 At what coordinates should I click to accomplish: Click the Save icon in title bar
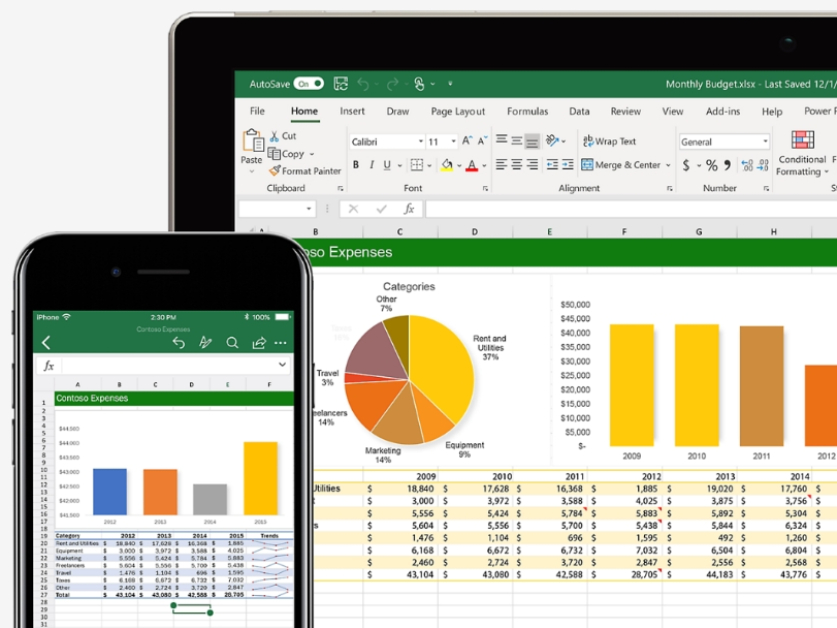click(341, 84)
